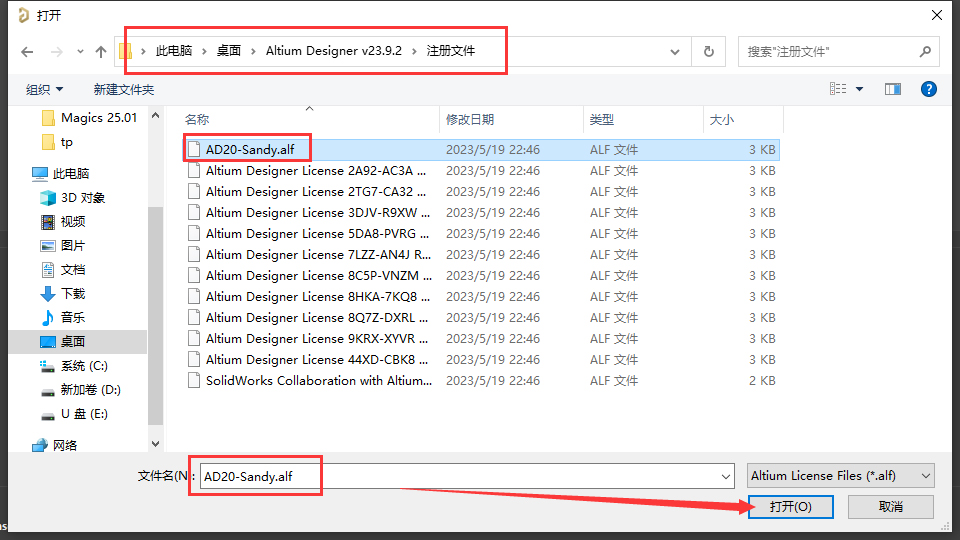Screen dimensions: 960x540
Task: Click sidebar scrollbar up arrow
Action: pos(156,115)
